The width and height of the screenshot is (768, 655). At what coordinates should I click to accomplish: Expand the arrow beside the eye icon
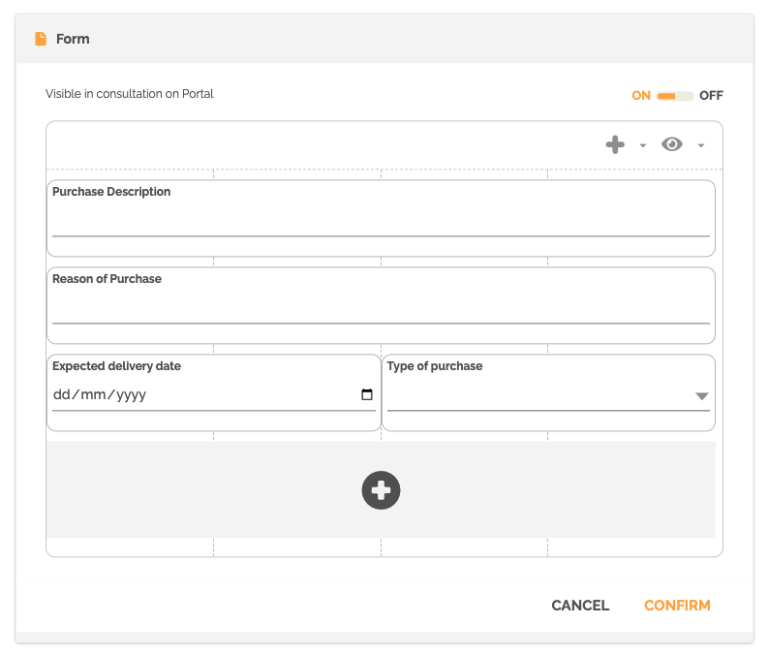tap(701, 146)
